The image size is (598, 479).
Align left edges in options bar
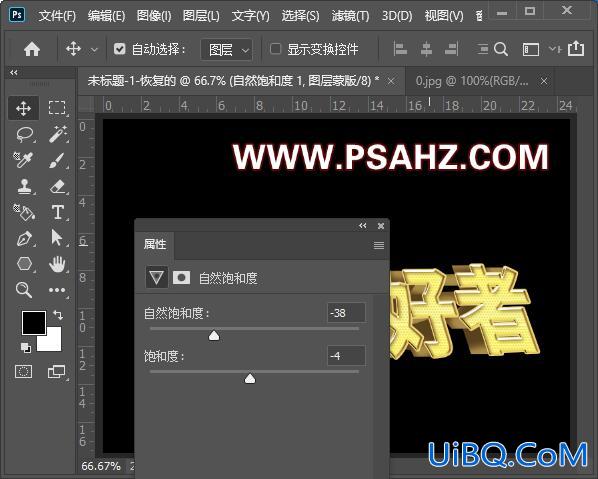pyautogui.click(x=400, y=50)
